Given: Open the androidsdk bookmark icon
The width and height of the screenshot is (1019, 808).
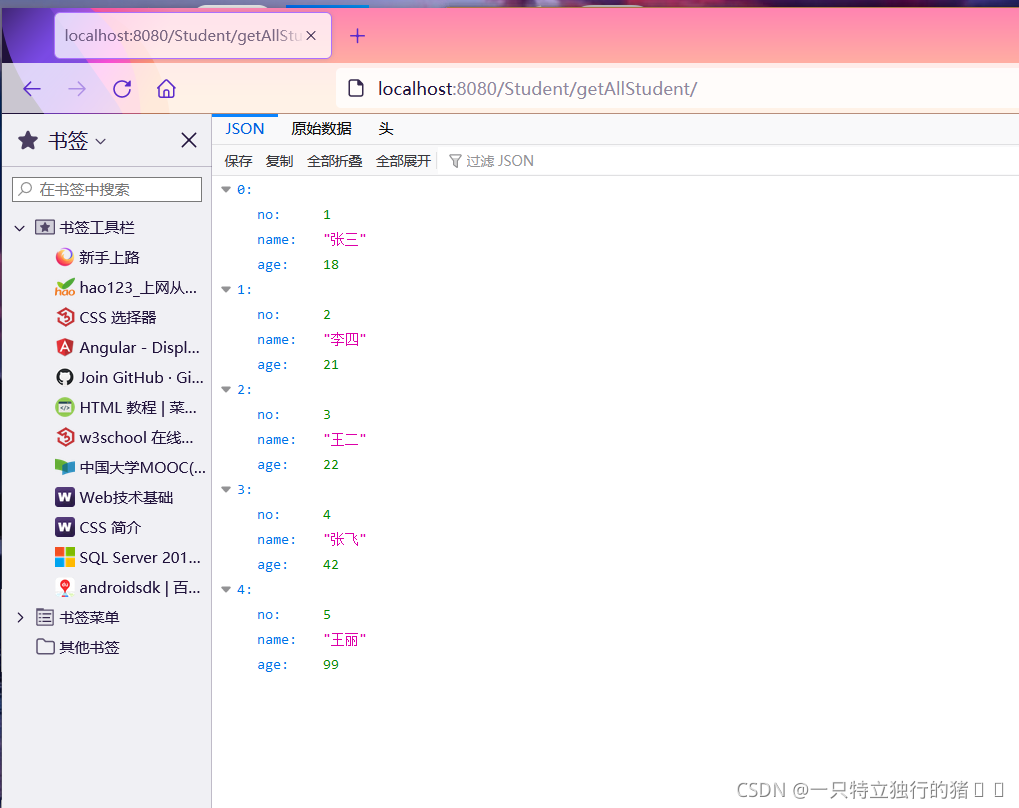Looking at the screenshot, I should coord(64,587).
